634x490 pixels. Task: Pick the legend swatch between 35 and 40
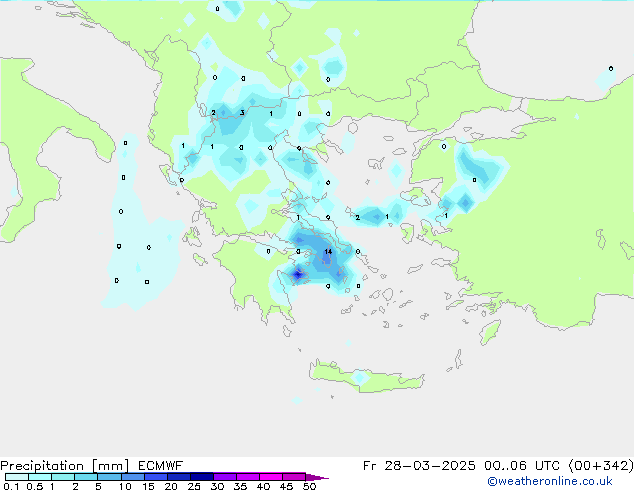248,477
